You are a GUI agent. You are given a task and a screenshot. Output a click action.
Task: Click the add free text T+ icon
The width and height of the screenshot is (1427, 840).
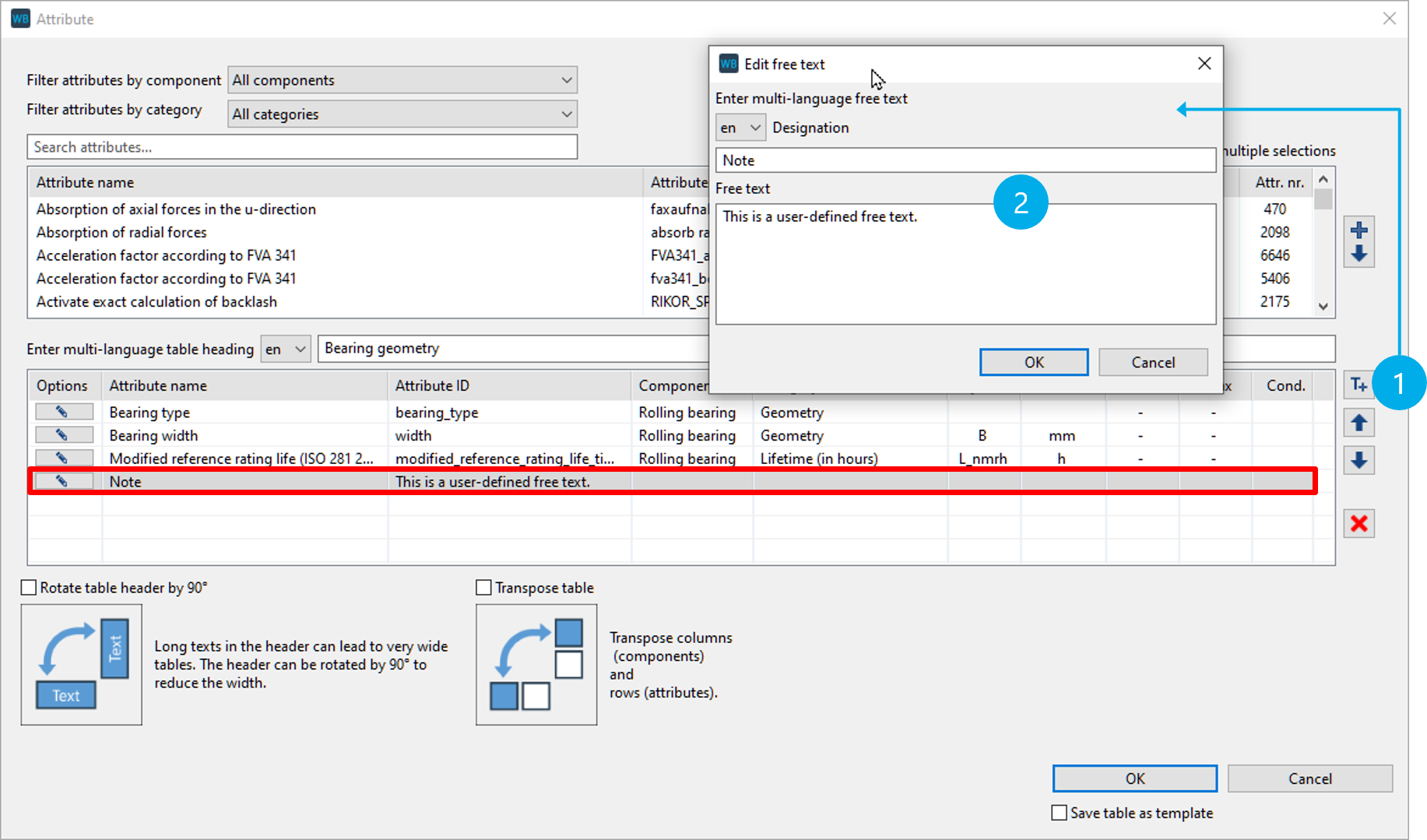[1358, 385]
